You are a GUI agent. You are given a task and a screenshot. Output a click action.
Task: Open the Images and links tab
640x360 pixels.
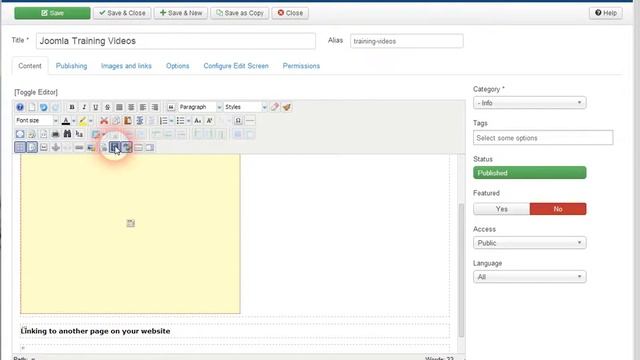[x=126, y=66]
